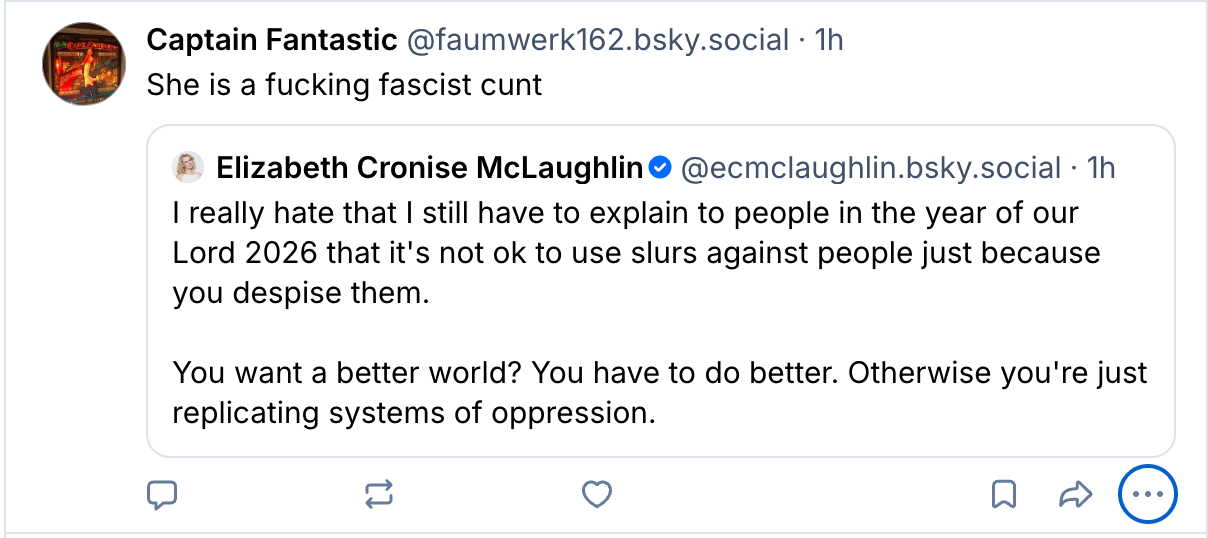1208x538 pixels.
Task: Reply to Captain Fantastic's post
Action: point(162,494)
